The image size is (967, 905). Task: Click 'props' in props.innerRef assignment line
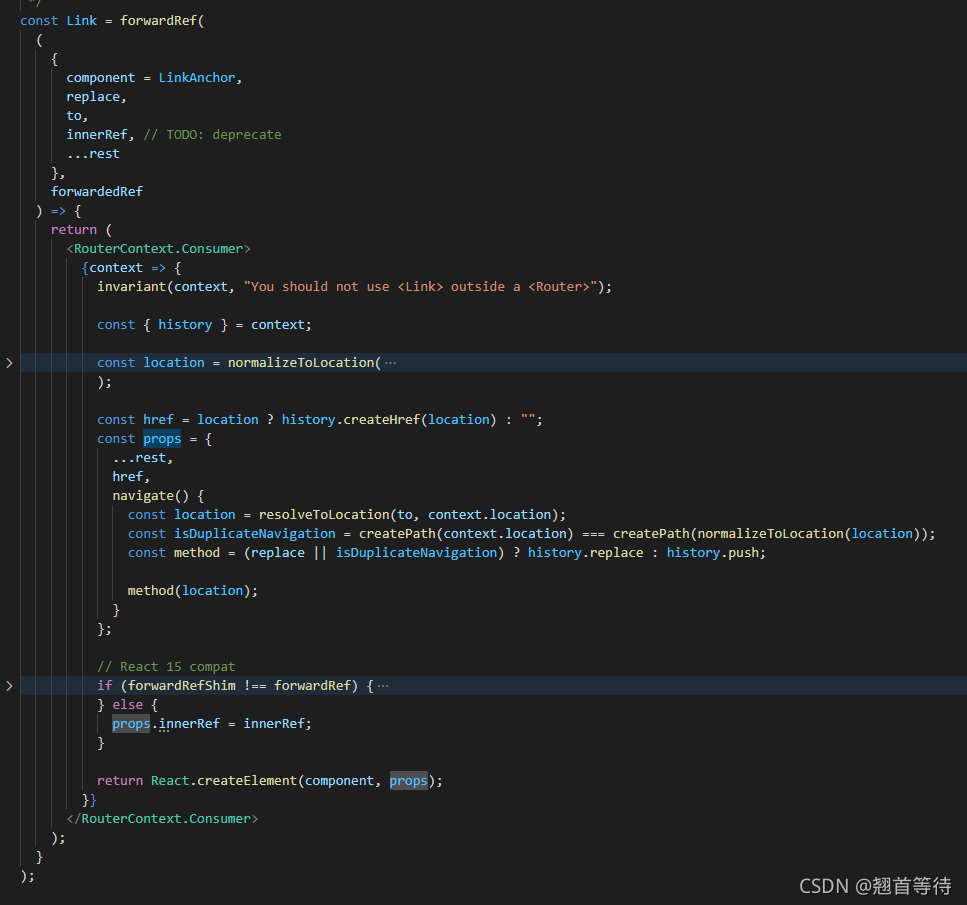(x=131, y=724)
